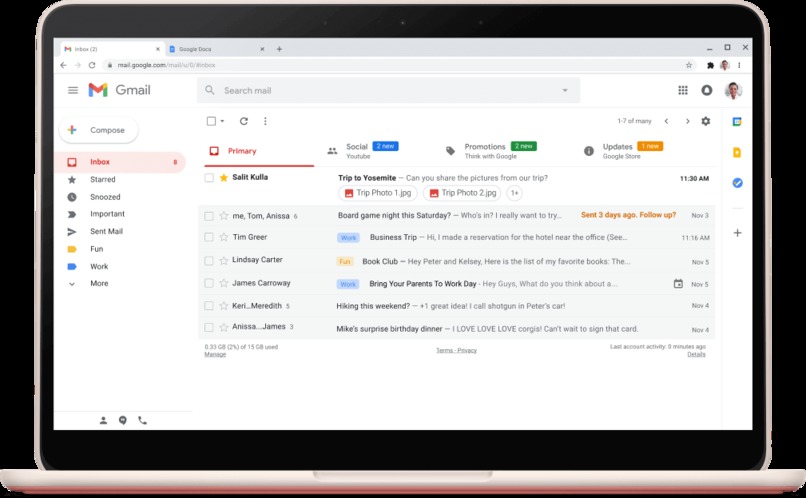Open the Trip Photo 2.jpg attachment

(x=462, y=193)
